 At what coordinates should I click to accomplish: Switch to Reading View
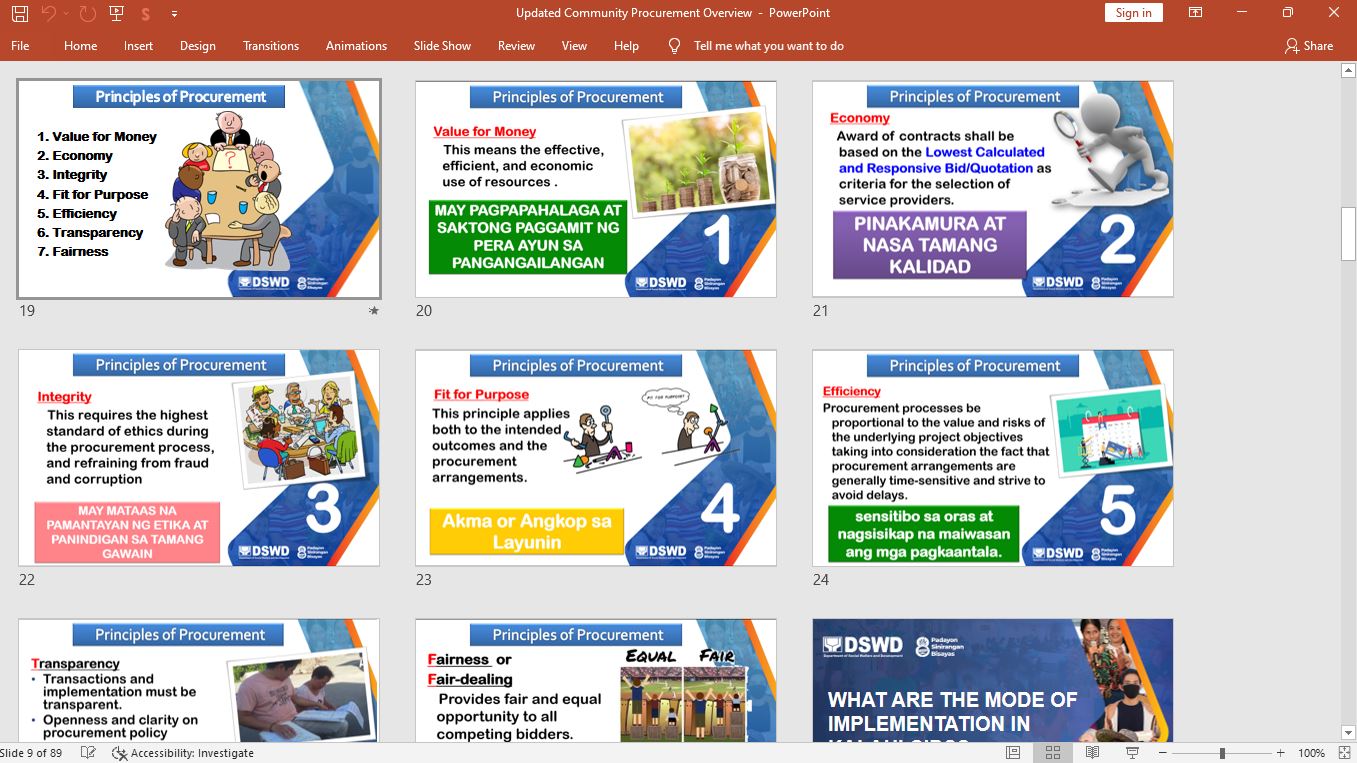[x=1093, y=753]
